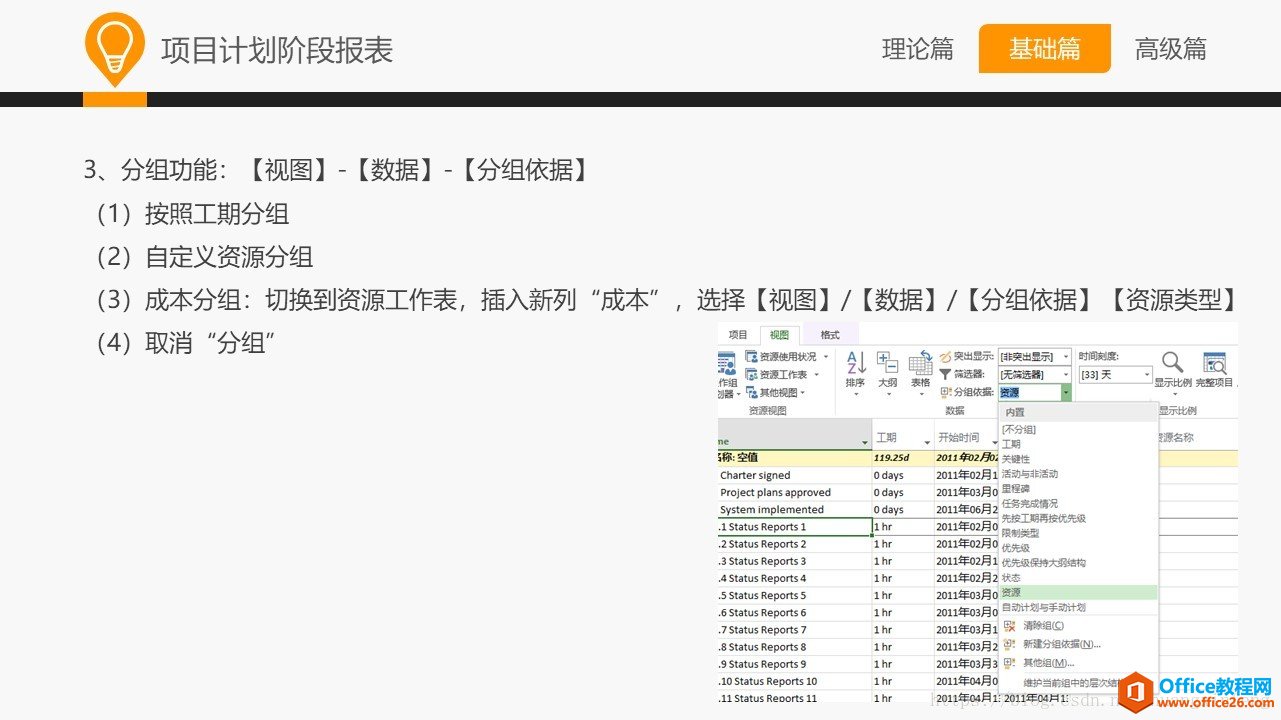This screenshot has height=720, width=1281.
Task: Click the Clear Group (清除组) icon
Action: point(1010,626)
